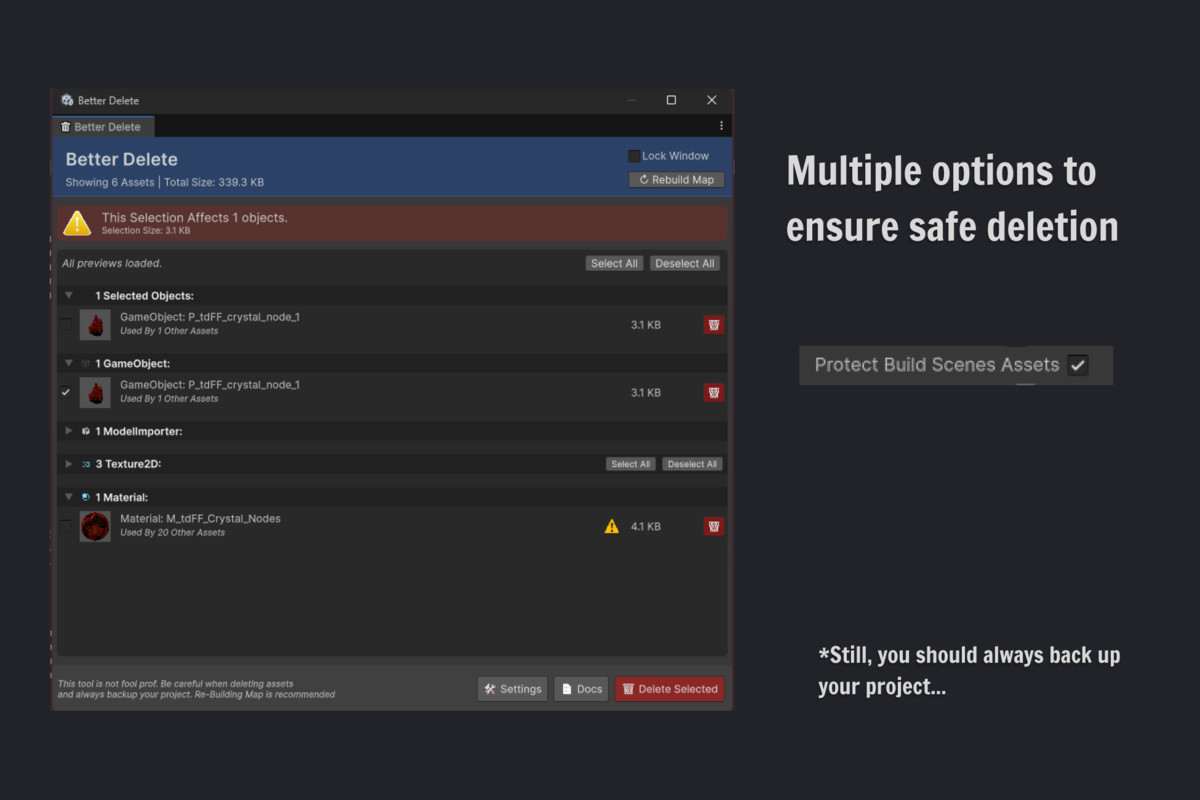Click the warning triangle next to 4.1 KB
The height and width of the screenshot is (800, 1200).
612,525
